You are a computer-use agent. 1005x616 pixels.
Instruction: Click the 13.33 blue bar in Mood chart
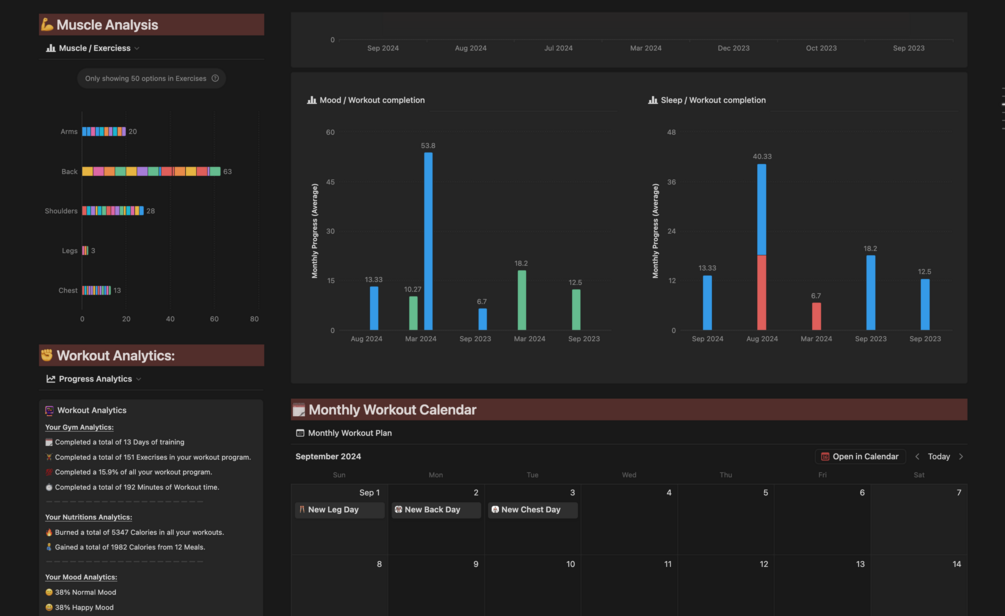coord(374,308)
